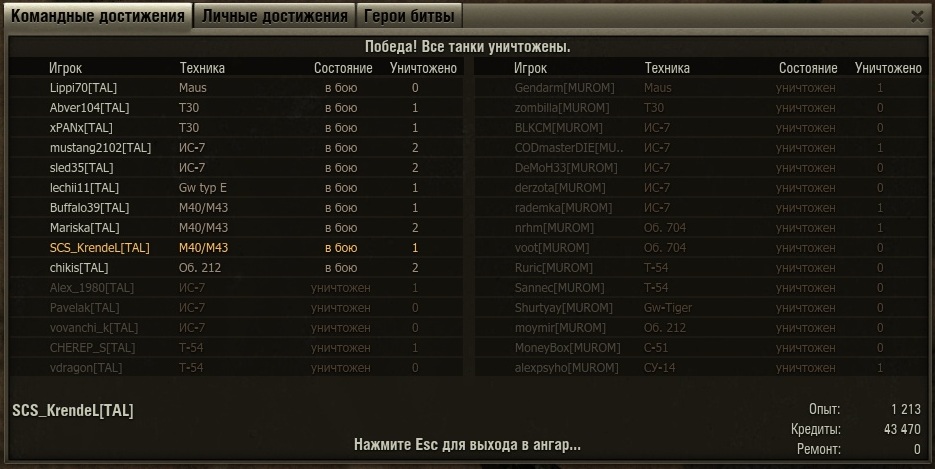This screenshot has width=935, height=469.
Task: Click the left Игрок column header
Action: click(x=65, y=68)
